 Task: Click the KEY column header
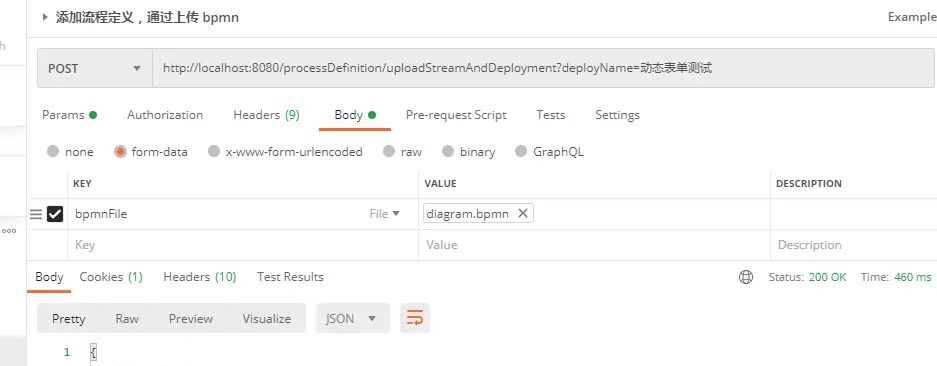(x=82, y=184)
